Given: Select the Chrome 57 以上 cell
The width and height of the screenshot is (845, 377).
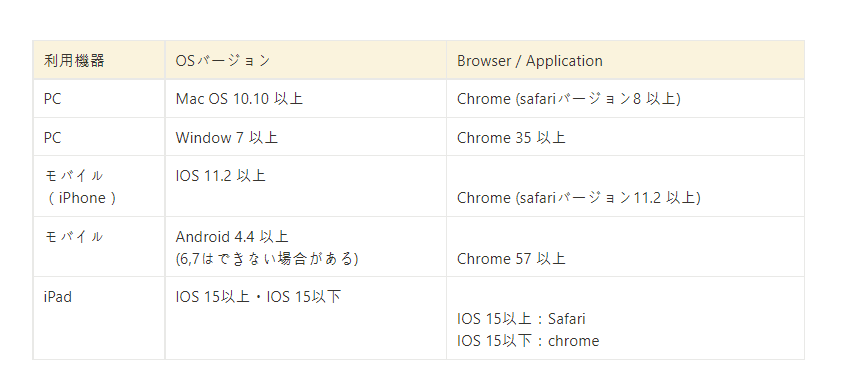Looking at the screenshot, I should pyautogui.click(x=625, y=247).
